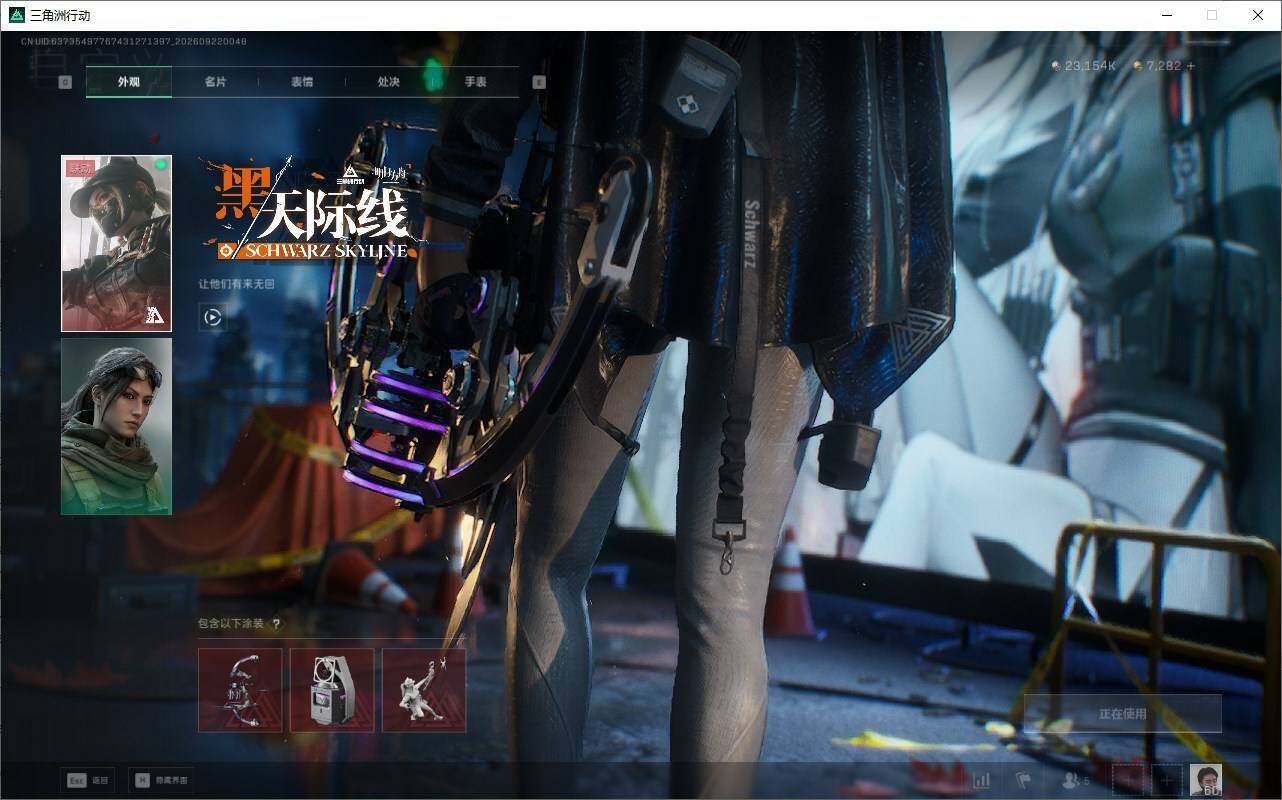Play the Schwarz Skyline preview video

point(212,317)
